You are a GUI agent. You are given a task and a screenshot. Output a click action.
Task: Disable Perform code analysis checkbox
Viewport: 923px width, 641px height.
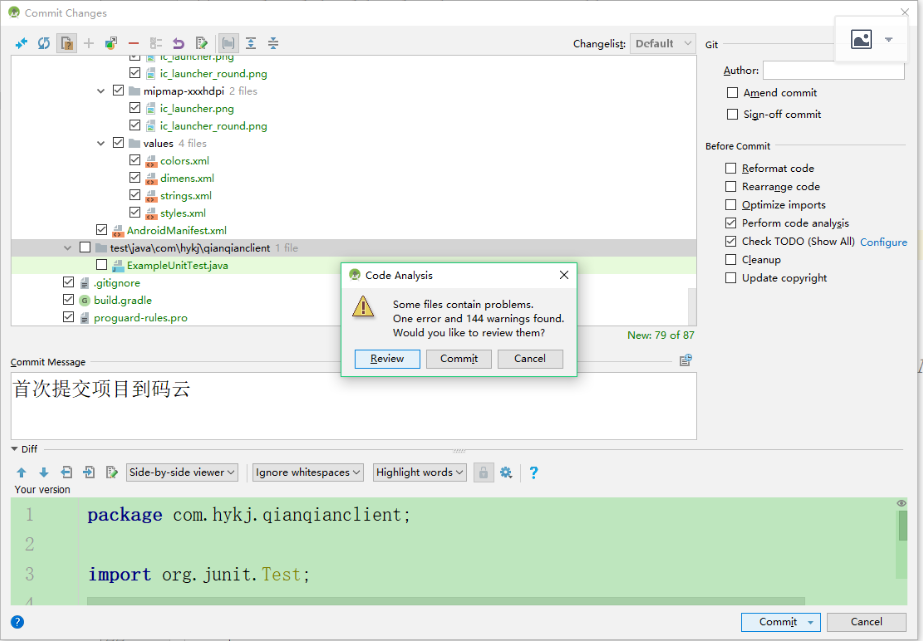(x=731, y=223)
